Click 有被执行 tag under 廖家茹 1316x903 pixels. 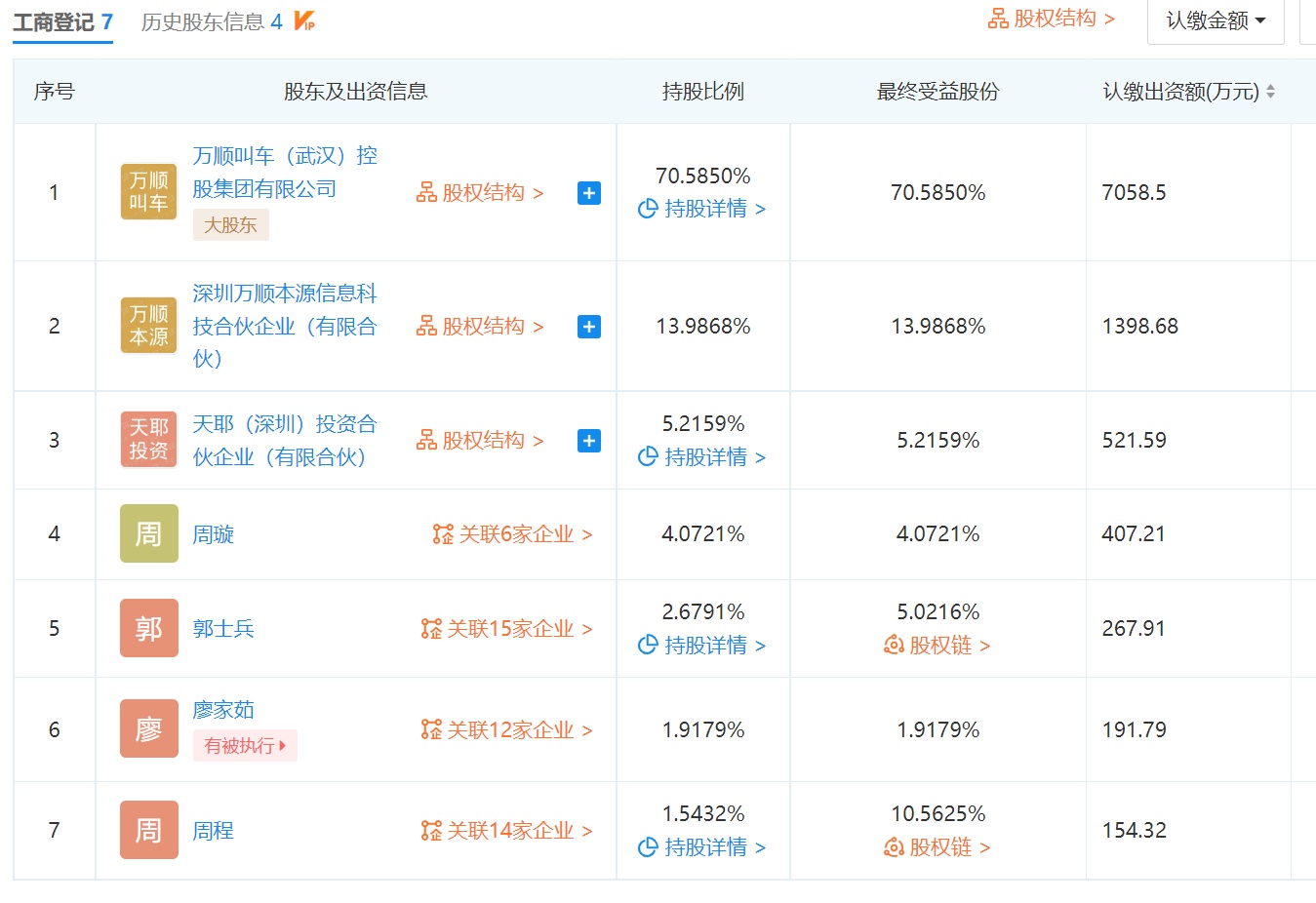pos(245,746)
